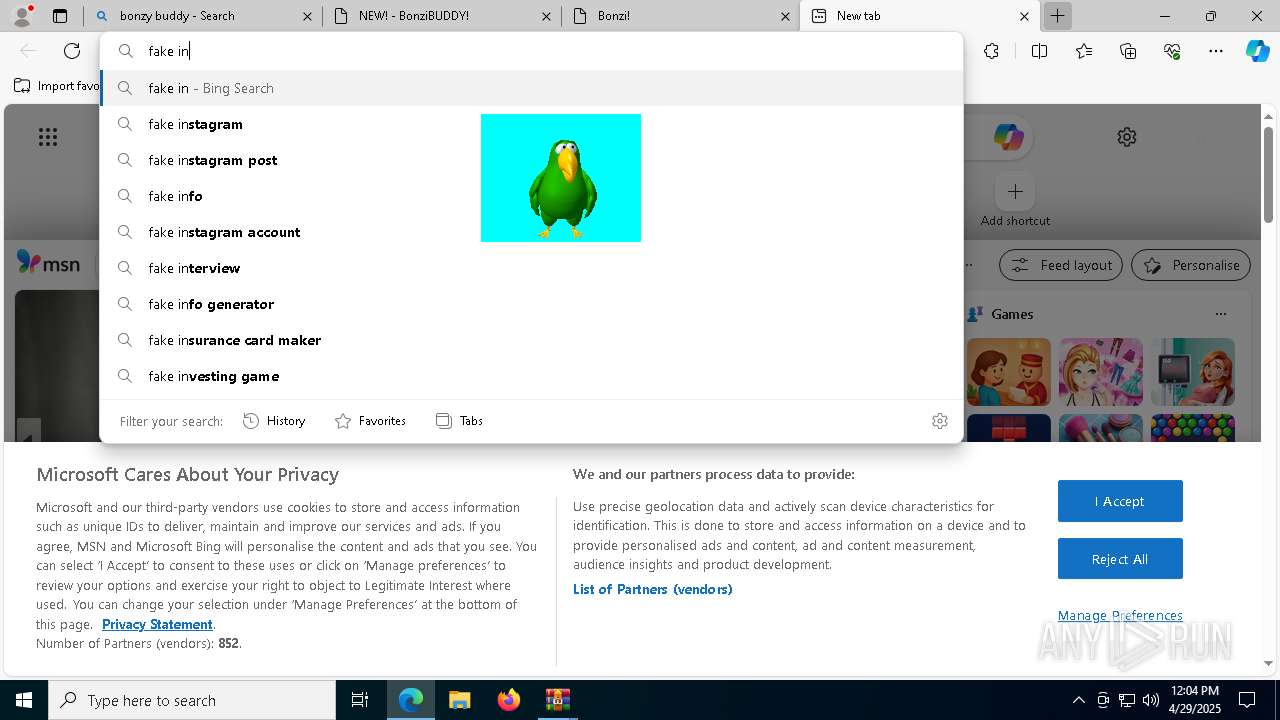The width and height of the screenshot is (1280, 720).
Task: Click the Edge icon in taskbar
Action: coord(411,700)
